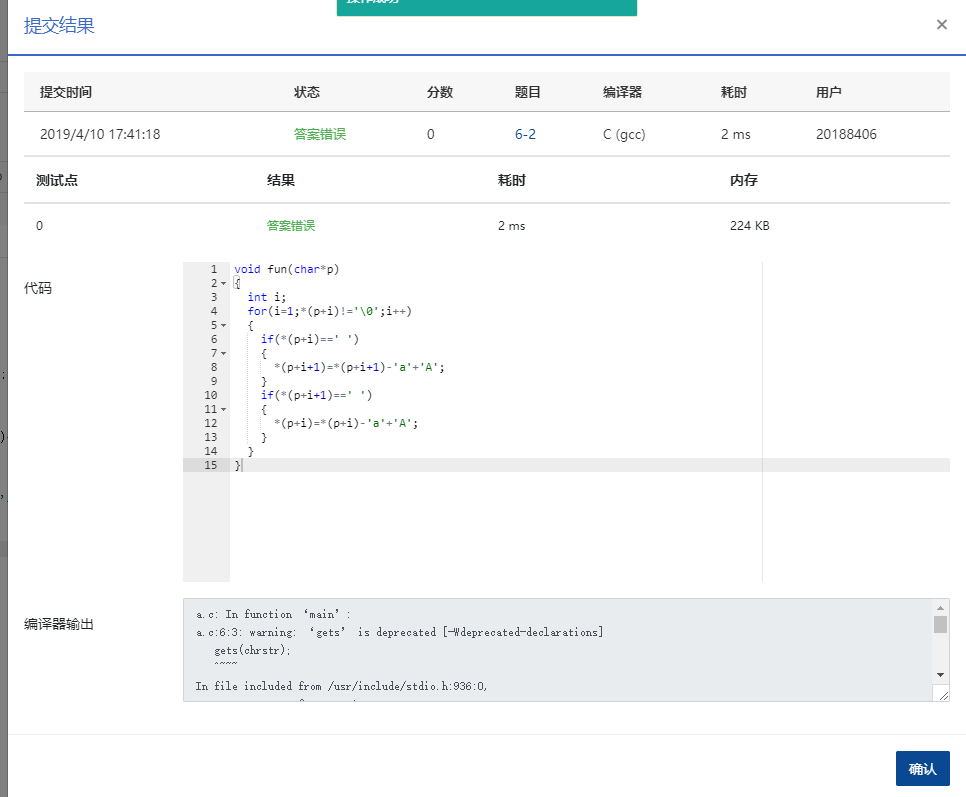This screenshot has height=797, width=966.
Task: Click the compiler output scrollbar thumb
Action: pos(940,625)
